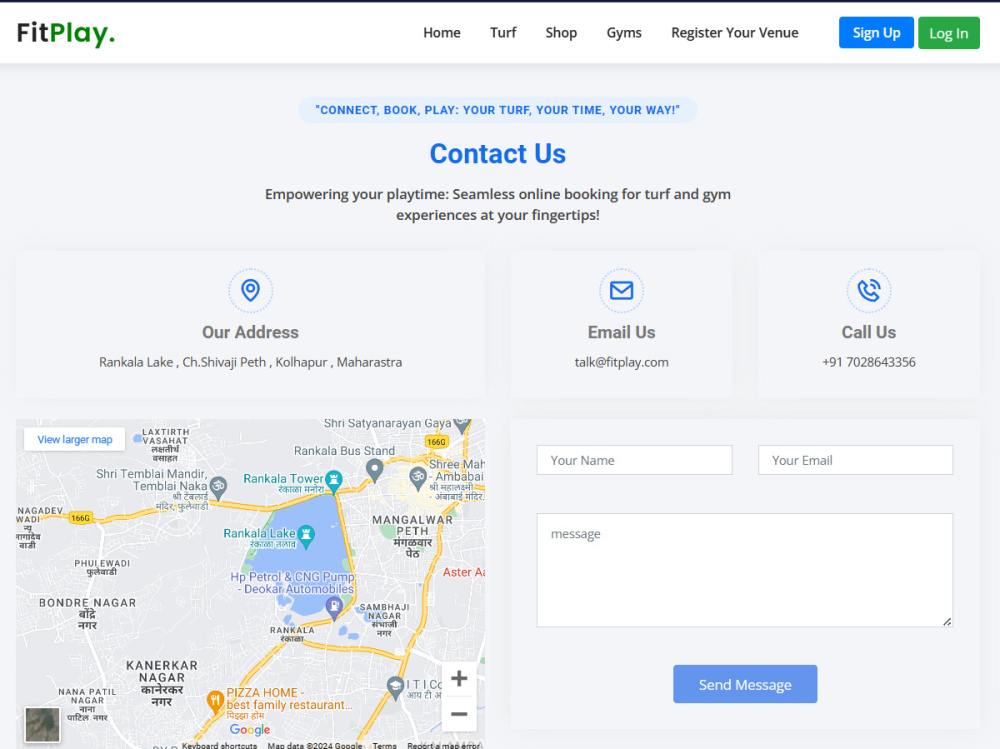Click the Shri Satyanarayan Gaya marker
1000x749 pixels.
(462, 425)
